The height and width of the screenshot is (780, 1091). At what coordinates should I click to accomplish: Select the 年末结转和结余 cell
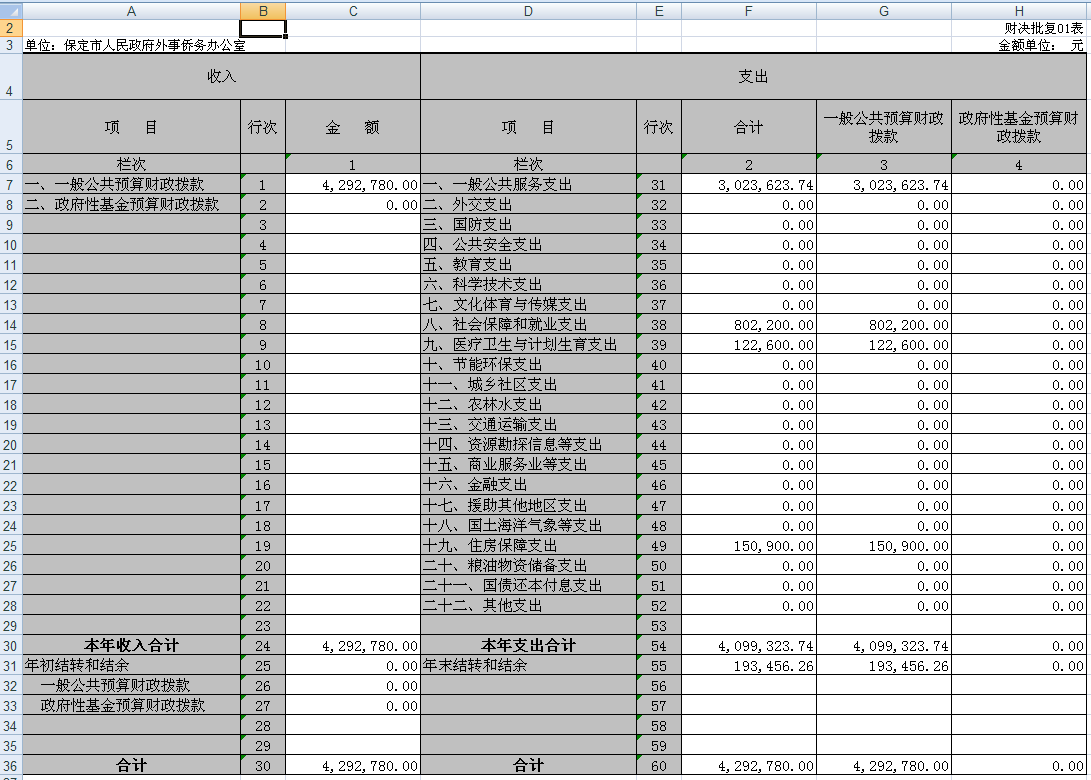pos(528,665)
